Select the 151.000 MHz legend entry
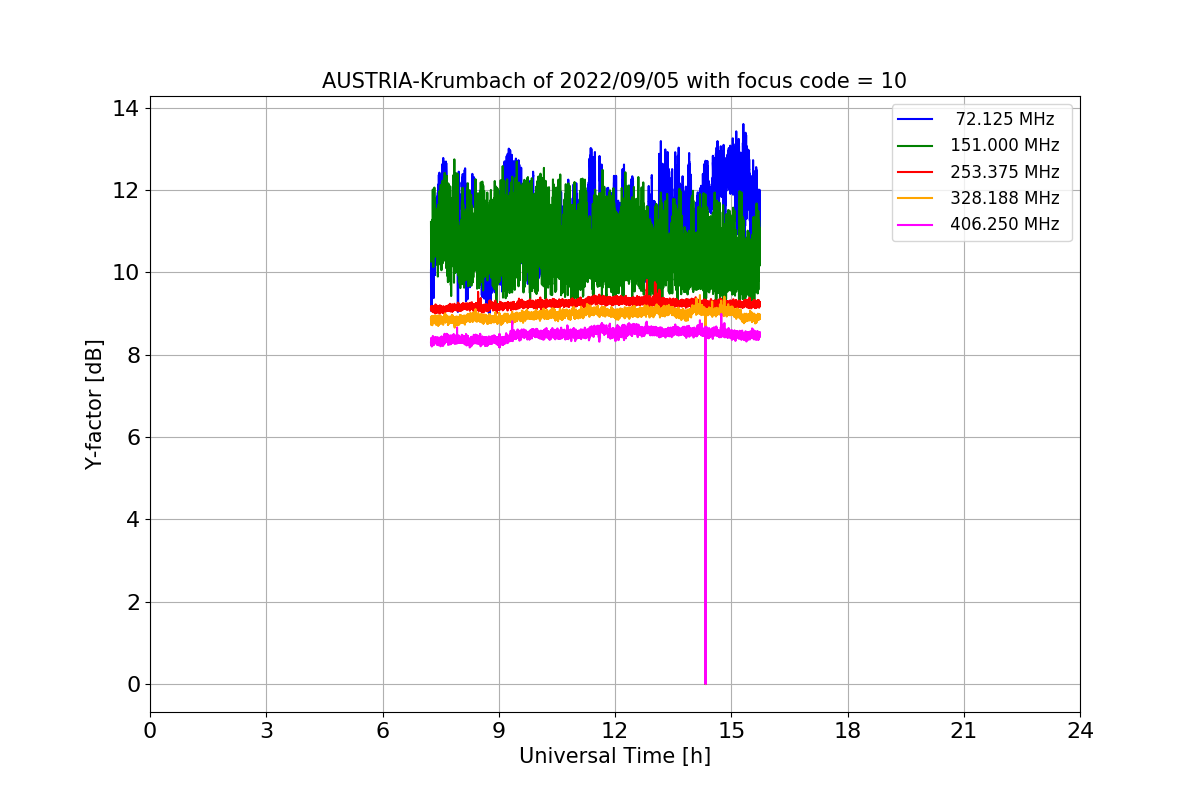 [x=977, y=145]
